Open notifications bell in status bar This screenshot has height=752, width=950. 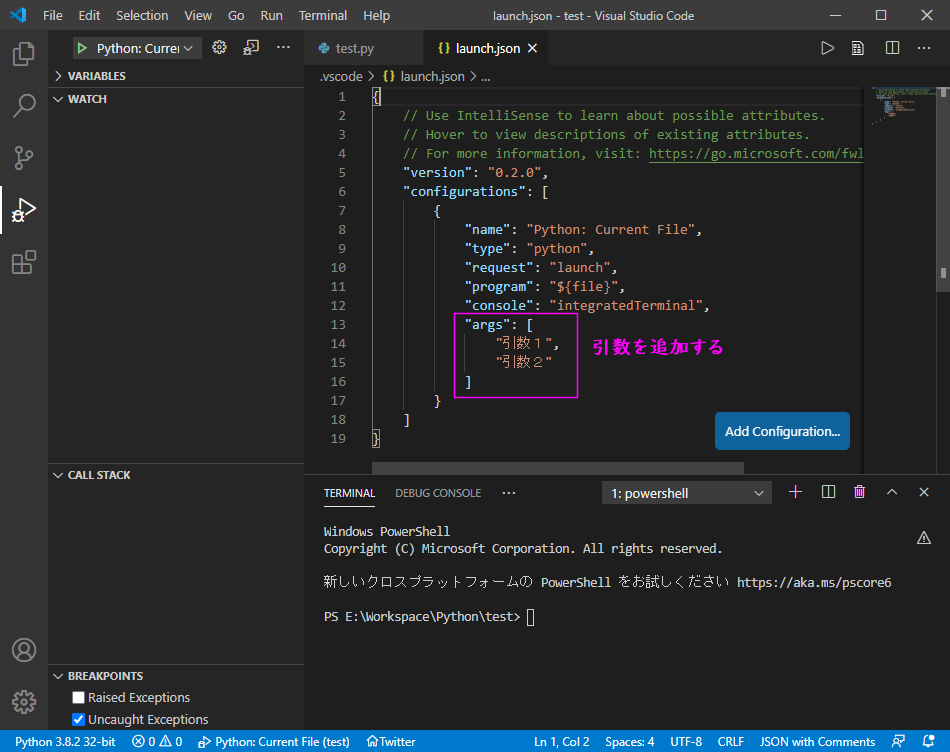pyautogui.click(x=928, y=741)
